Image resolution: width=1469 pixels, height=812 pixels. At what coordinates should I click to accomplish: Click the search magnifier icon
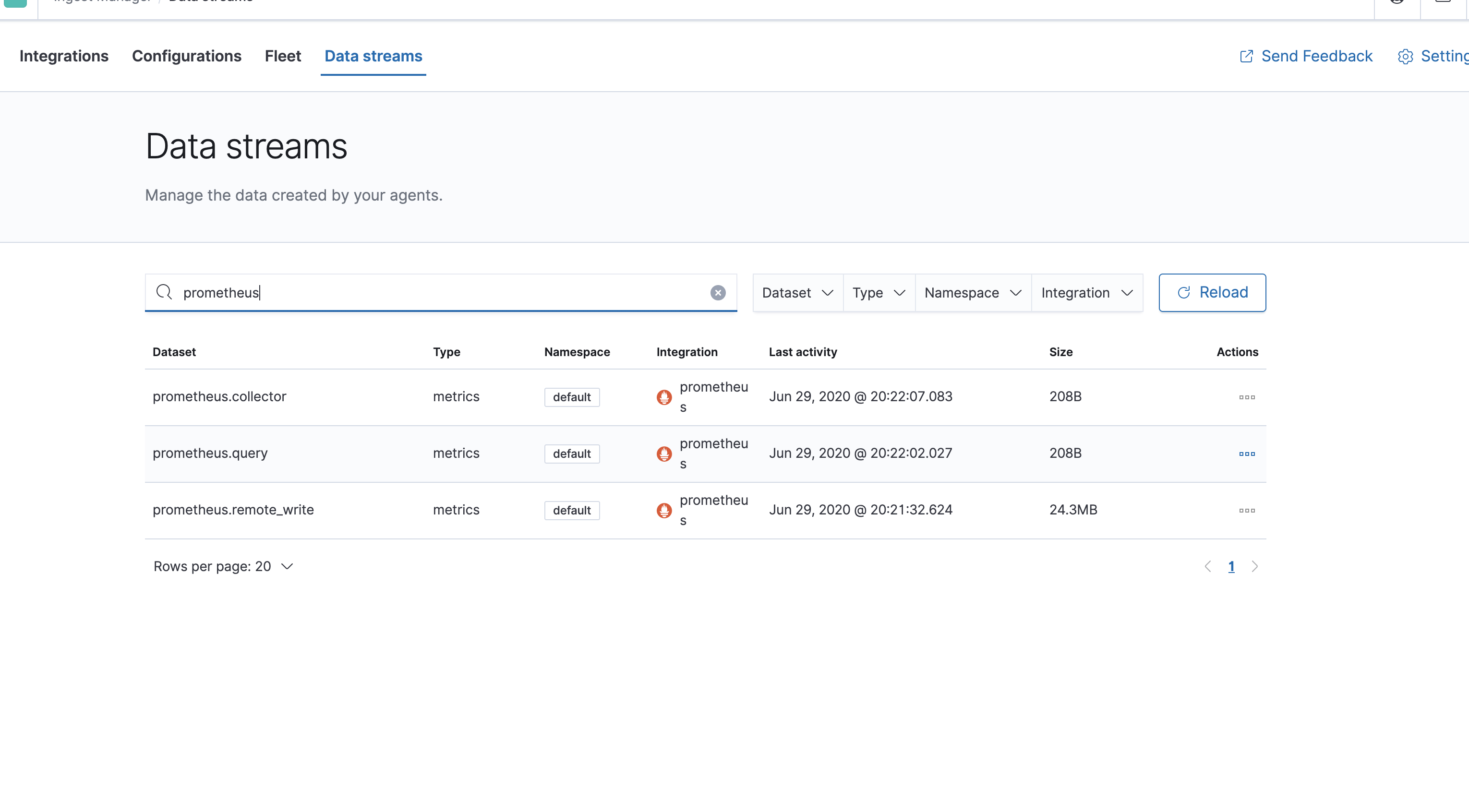(164, 292)
